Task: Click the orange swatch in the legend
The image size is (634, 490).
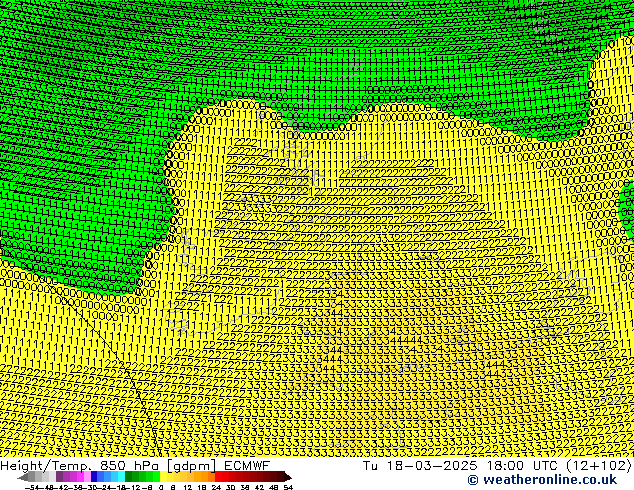Action: [204, 476]
